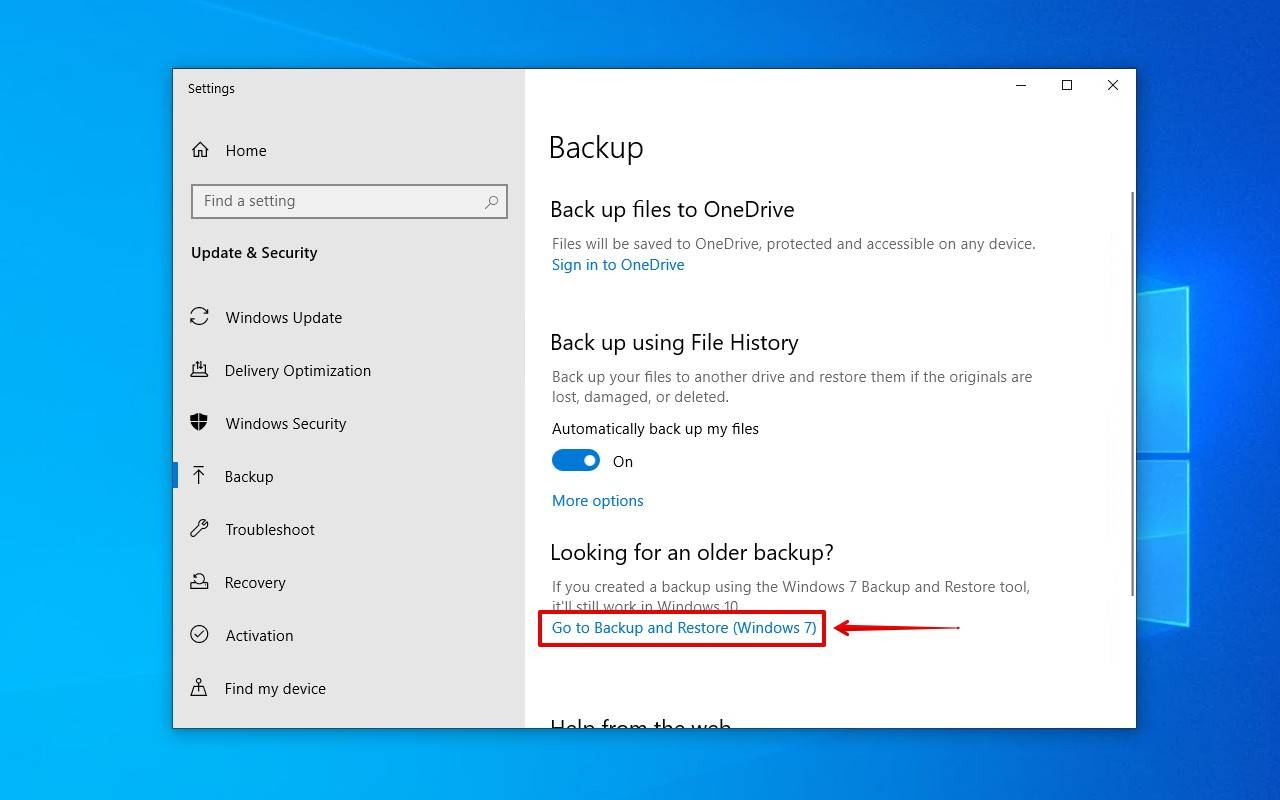Minimize the Settings window
1280x800 pixels.
pyautogui.click(x=1020, y=85)
